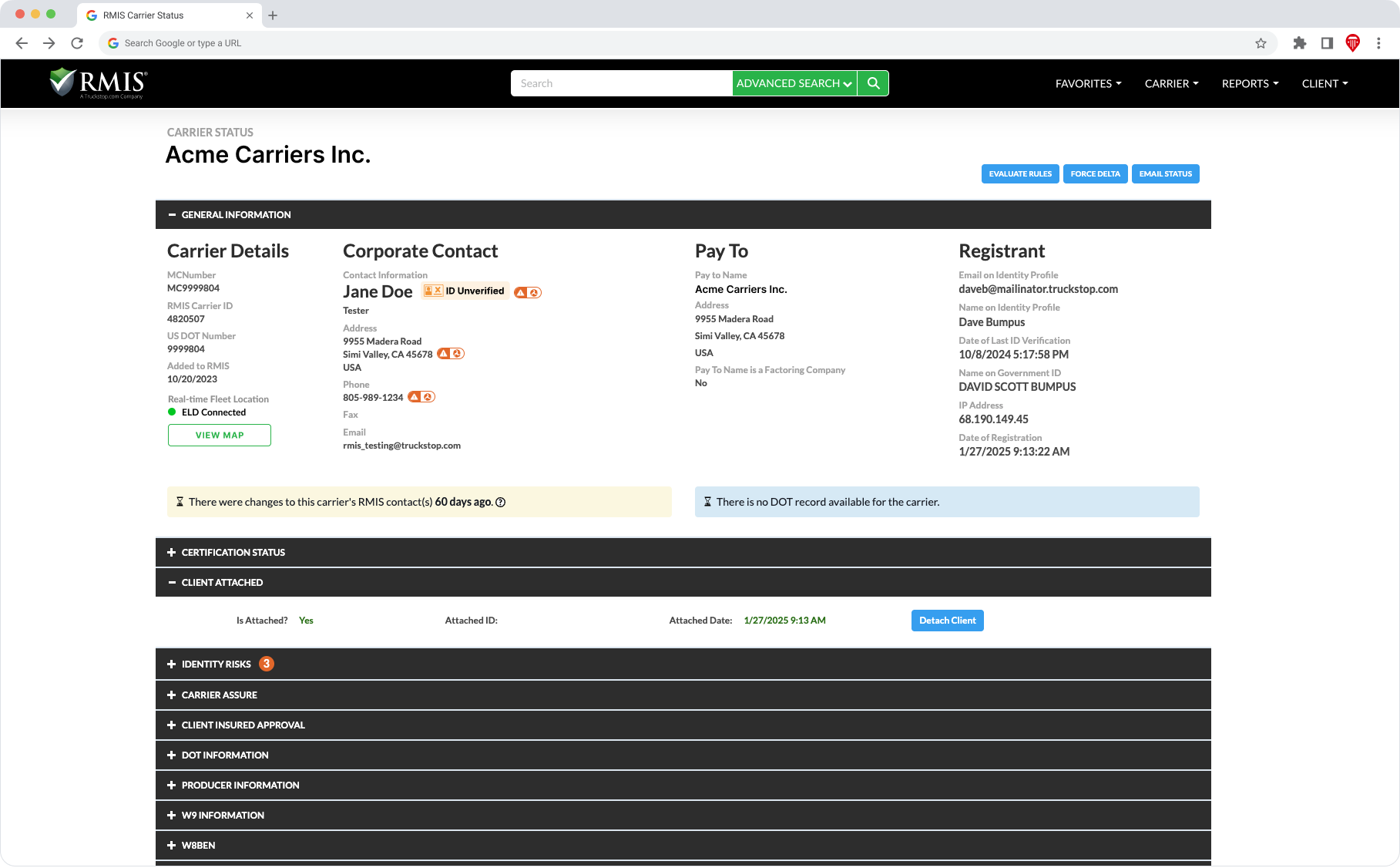The height and width of the screenshot is (868, 1400).
Task: Reload the page using the refresh icon
Action: tap(77, 43)
